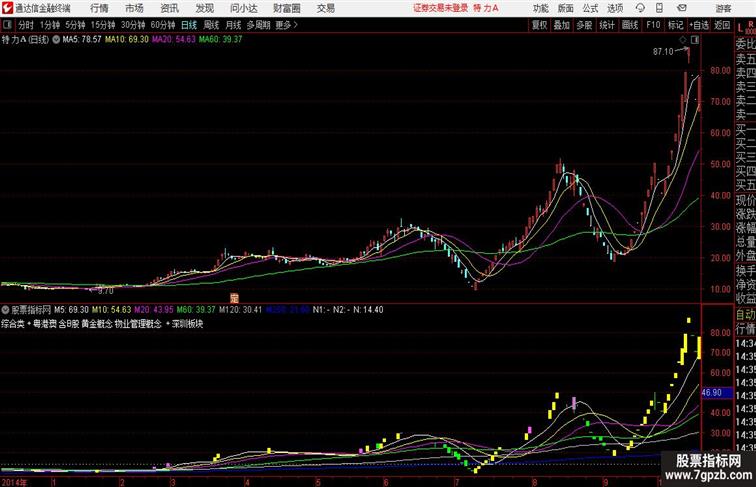Switch to 分时 period tab
Viewport: 756px width, 487px height.
pos(26,25)
